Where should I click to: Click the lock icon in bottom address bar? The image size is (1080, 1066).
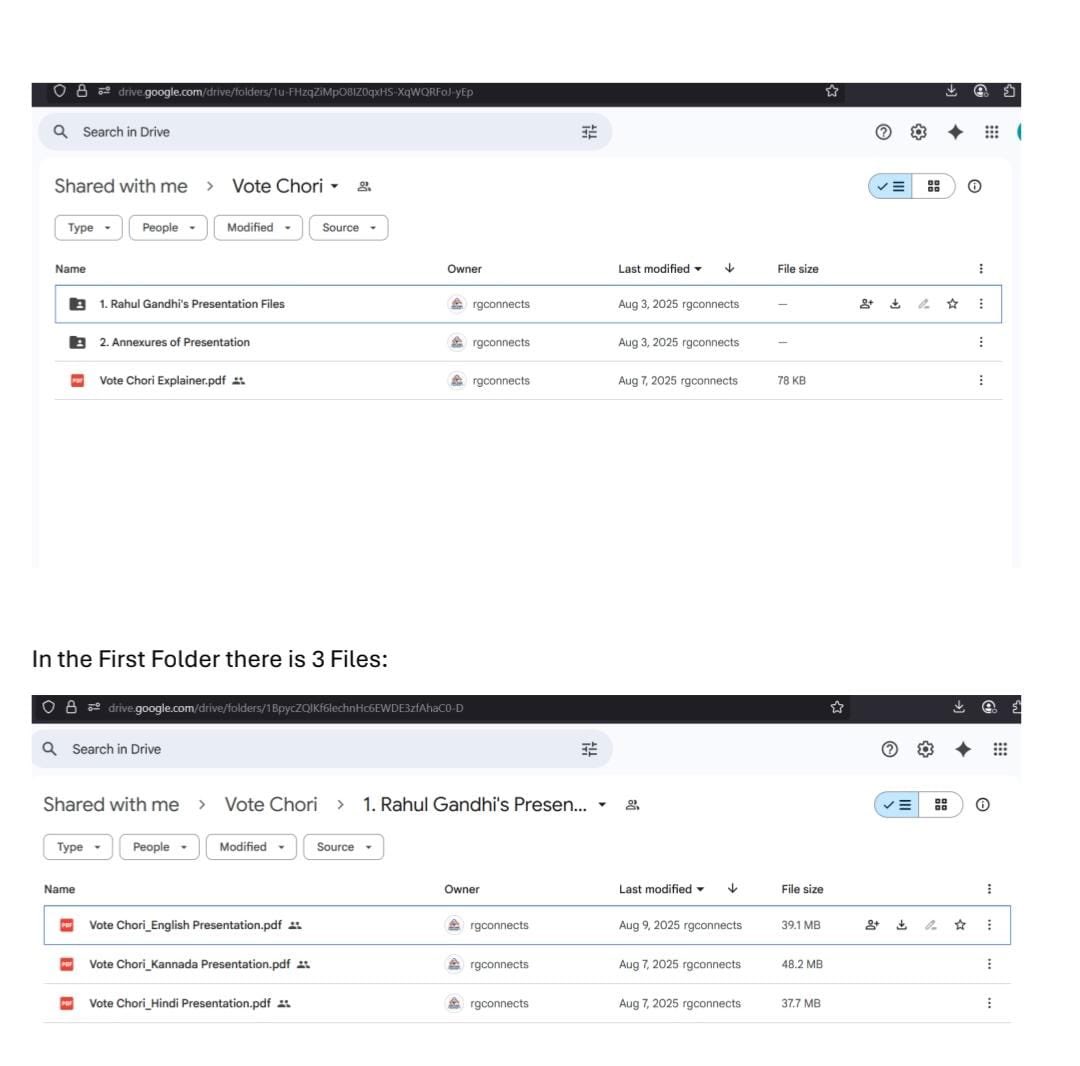tap(71, 707)
